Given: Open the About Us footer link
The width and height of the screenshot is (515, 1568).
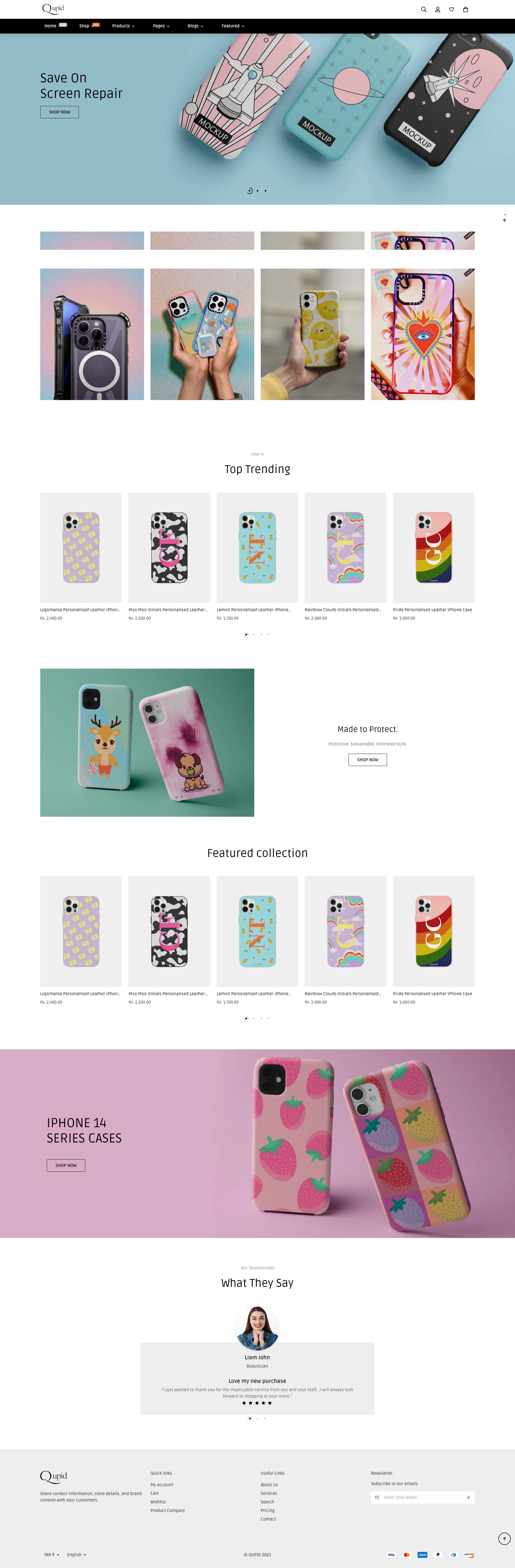Looking at the screenshot, I should click(269, 1484).
